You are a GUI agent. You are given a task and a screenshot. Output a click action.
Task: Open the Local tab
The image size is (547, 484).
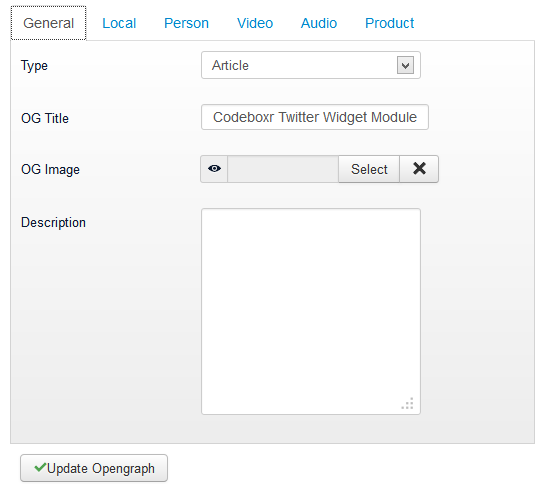[119, 23]
